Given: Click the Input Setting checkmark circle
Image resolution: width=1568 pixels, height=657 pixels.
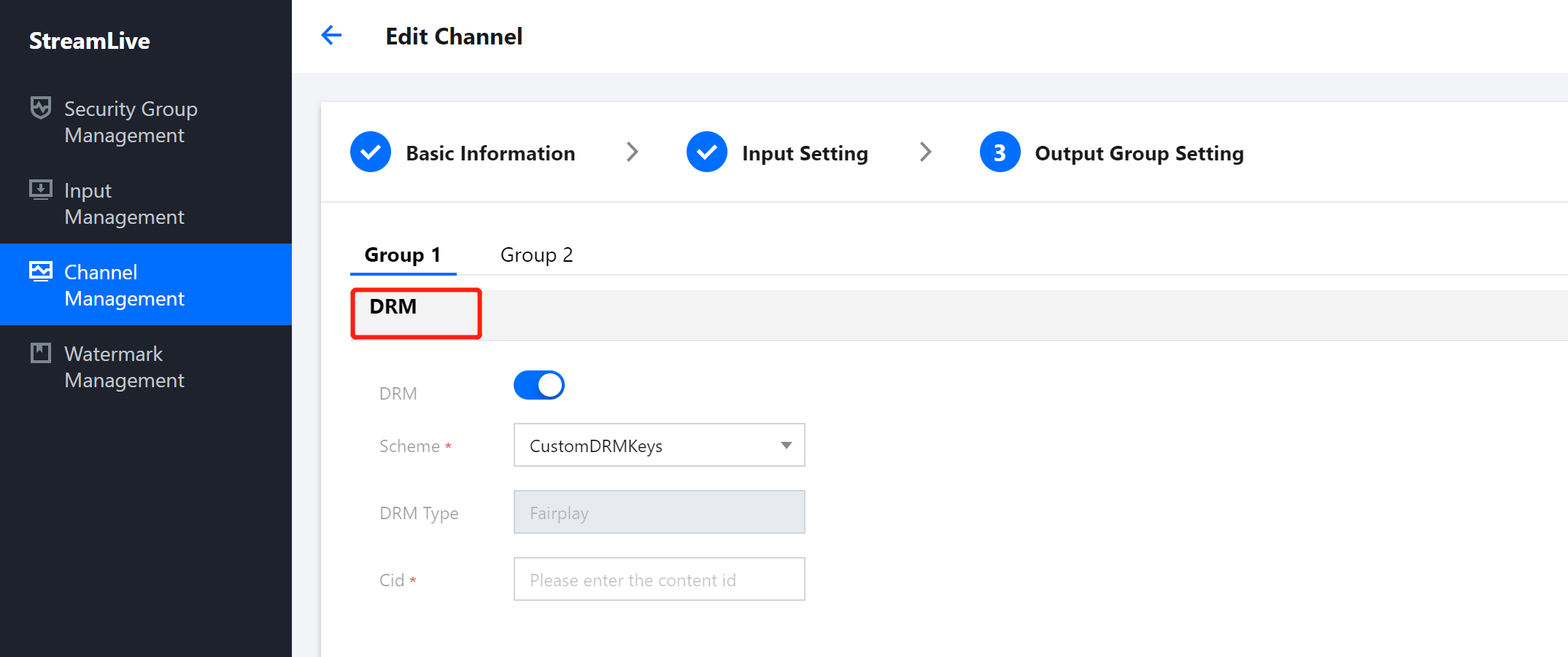Looking at the screenshot, I should (x=706, y=152).
